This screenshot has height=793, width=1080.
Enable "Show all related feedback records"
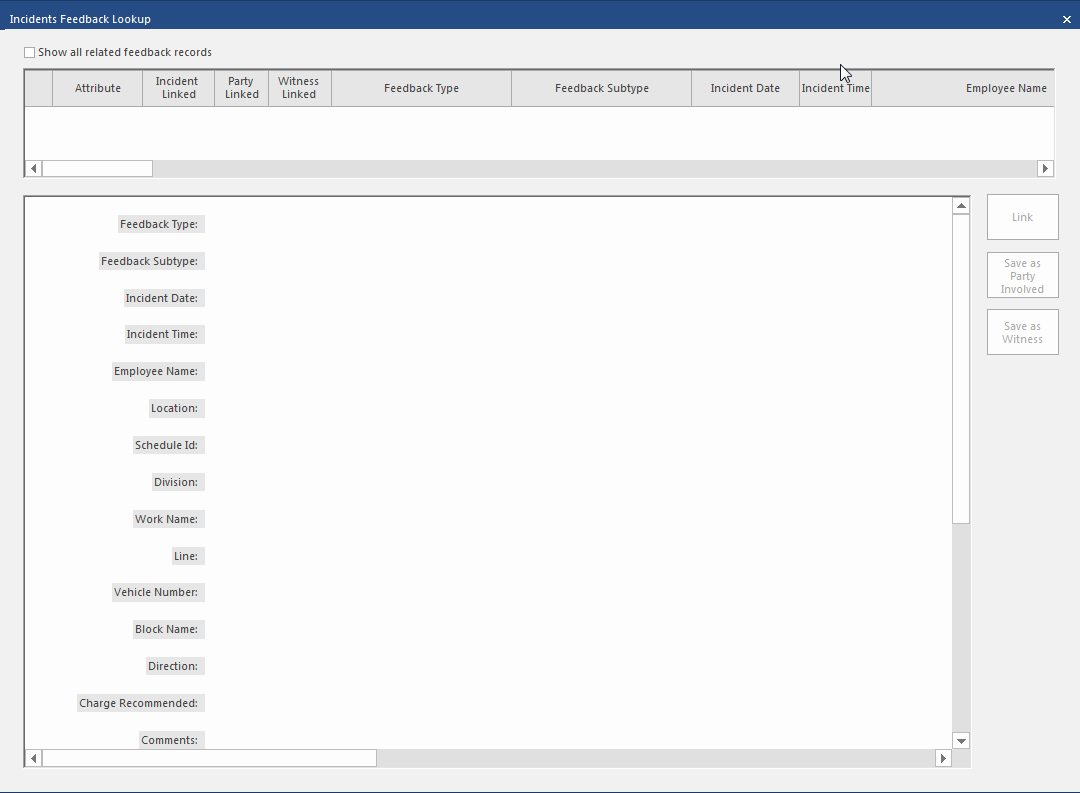point(29,52)
